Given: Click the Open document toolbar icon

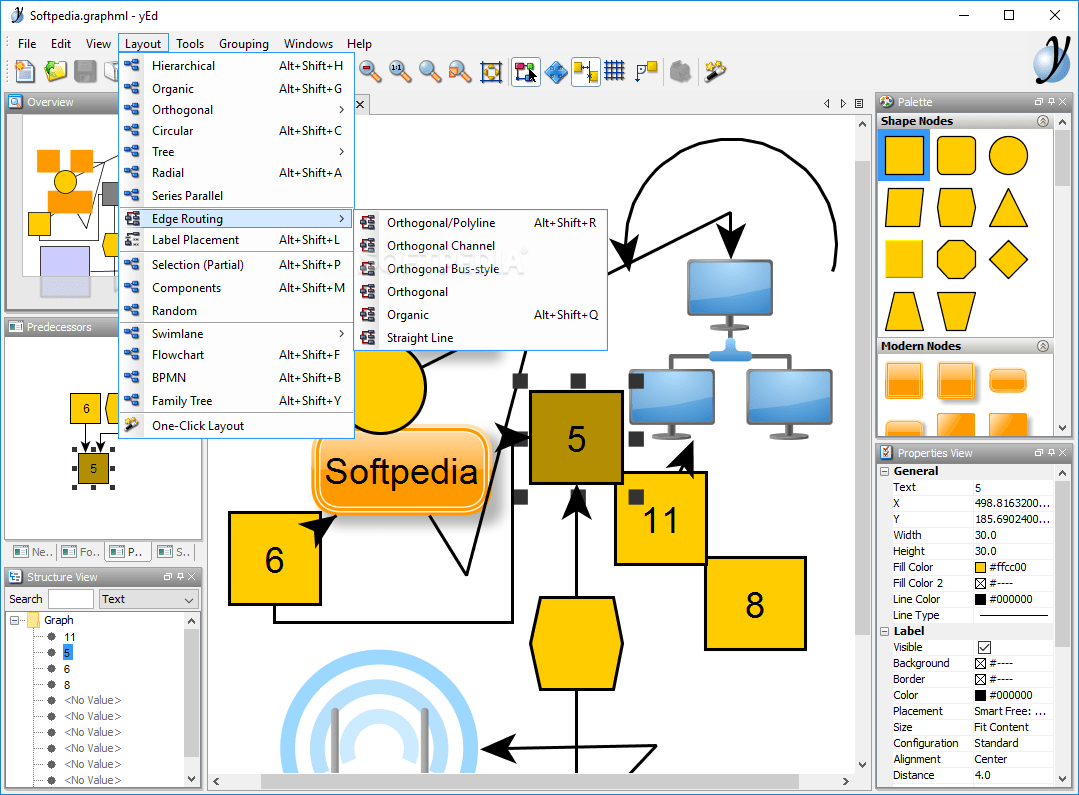Looking at the screenshot, I should pos(55,71).
